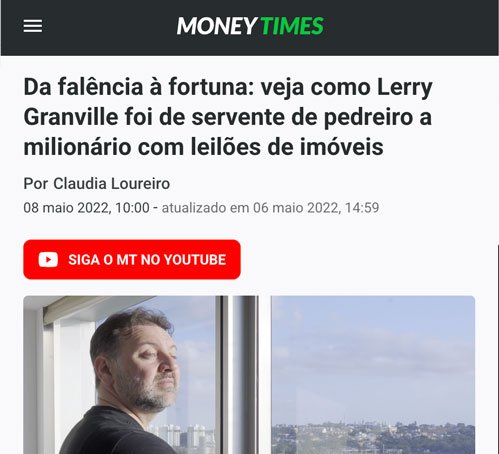This screenshot has width=499, height=454.
Task: Click the Money Times logo
Action: 250,26
